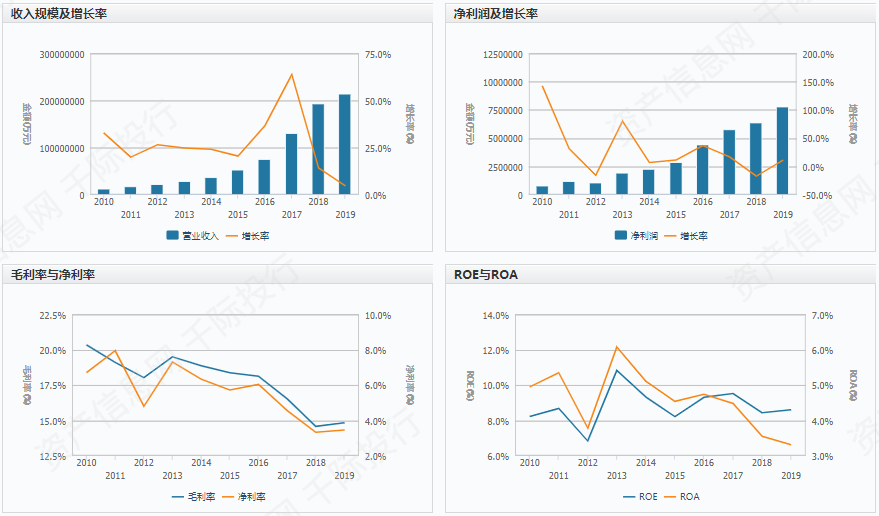Click the 2017 growth rate peak in the revenue chart

(x=291, y=74)
